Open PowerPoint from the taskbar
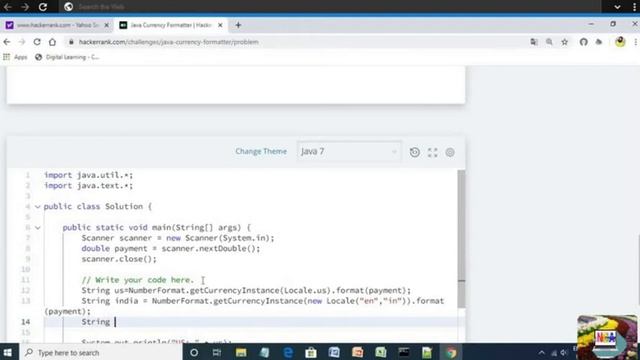 coord(358,353)
